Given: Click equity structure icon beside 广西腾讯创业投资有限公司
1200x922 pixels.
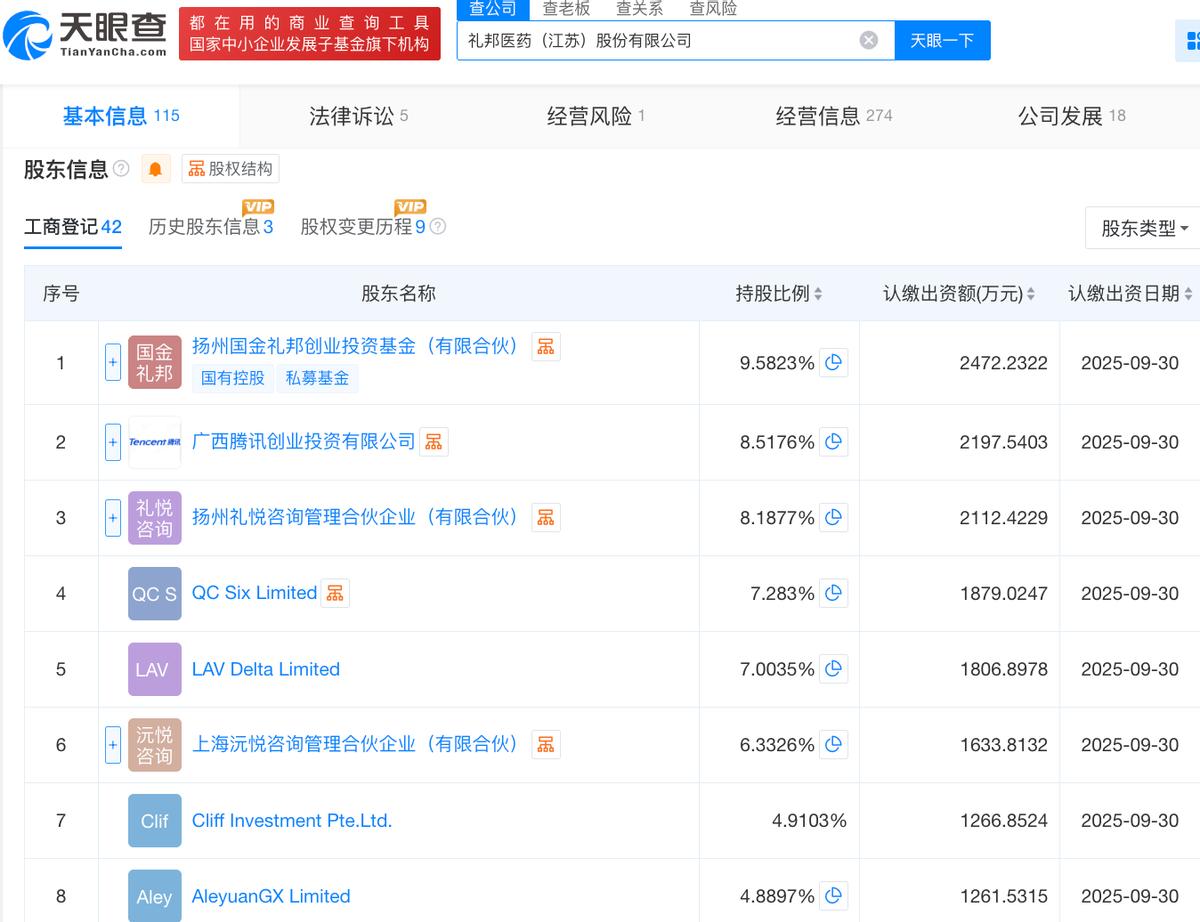Looking at the screenshot, I should point(434,441).
